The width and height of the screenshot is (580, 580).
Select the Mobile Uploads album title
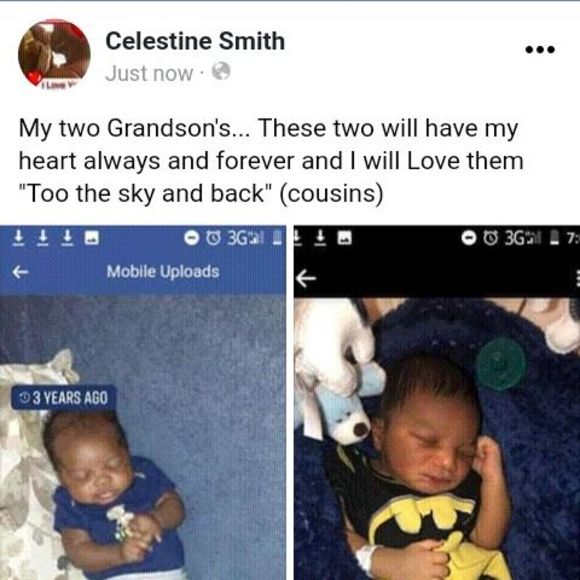tap(163, 272)
